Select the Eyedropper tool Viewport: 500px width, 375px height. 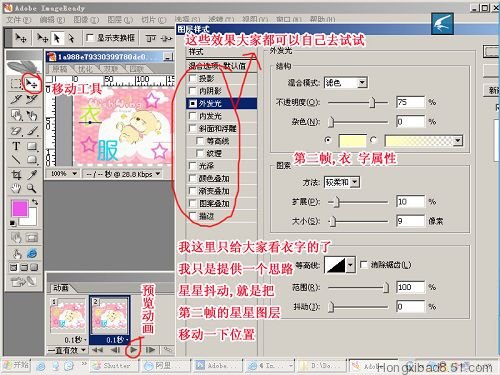tap(32, 174)
